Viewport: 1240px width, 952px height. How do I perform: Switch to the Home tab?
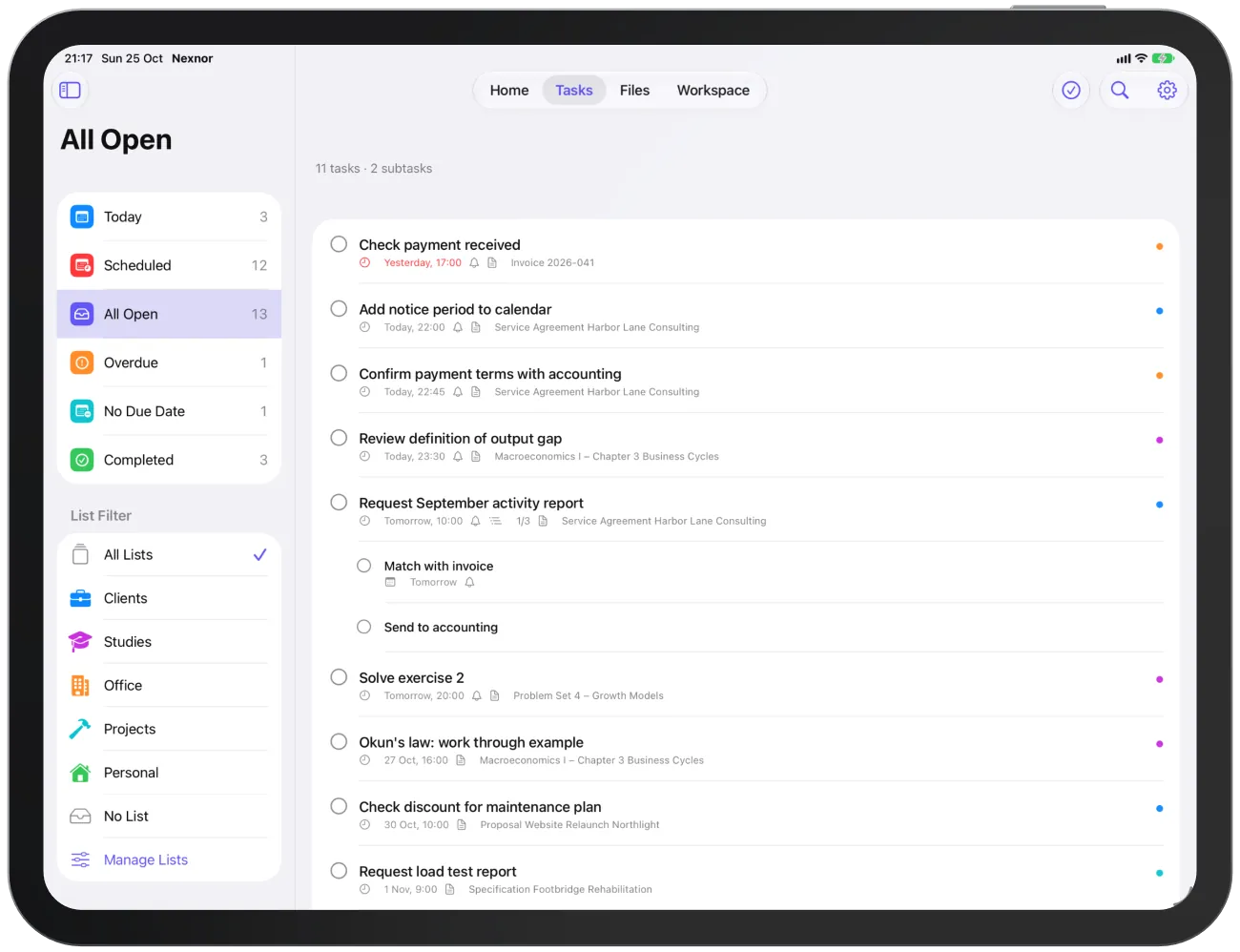coord(509,91)
